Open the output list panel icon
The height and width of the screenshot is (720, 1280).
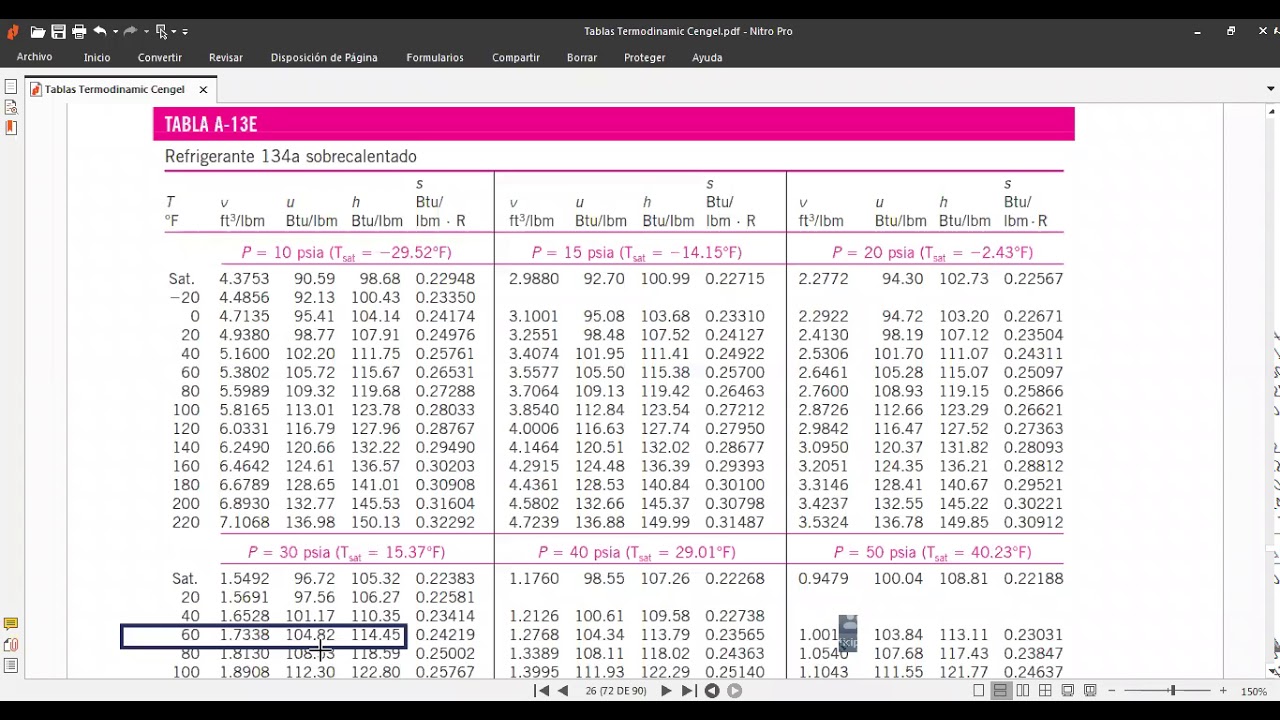pos(11,666)
